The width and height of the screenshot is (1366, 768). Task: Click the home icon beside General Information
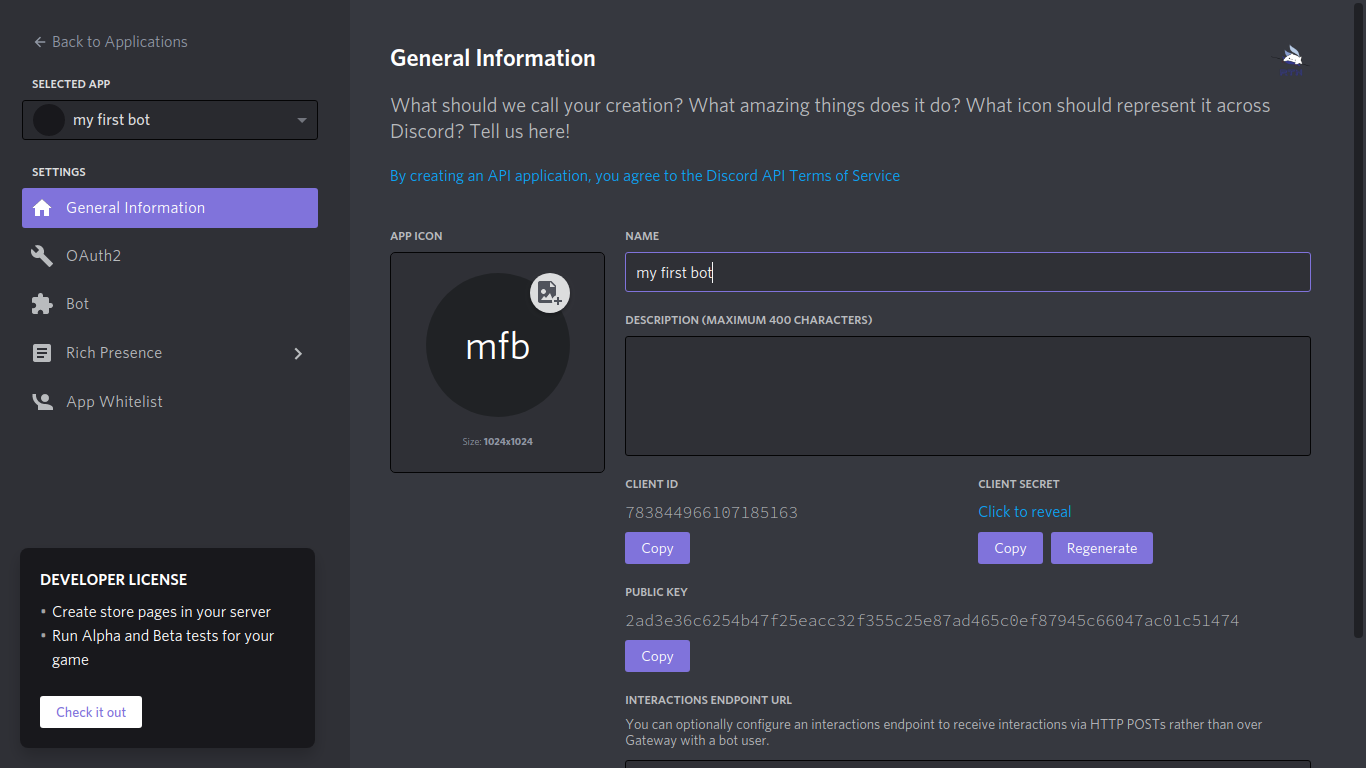42,208
